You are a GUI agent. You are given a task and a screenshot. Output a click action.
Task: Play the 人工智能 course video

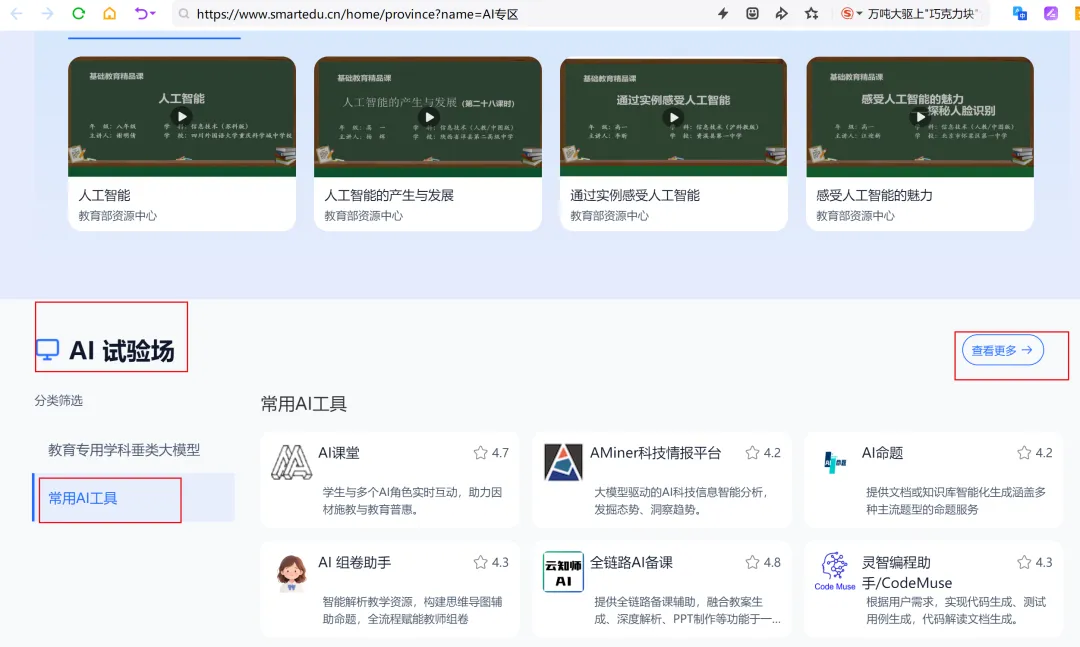click(182, 116)
